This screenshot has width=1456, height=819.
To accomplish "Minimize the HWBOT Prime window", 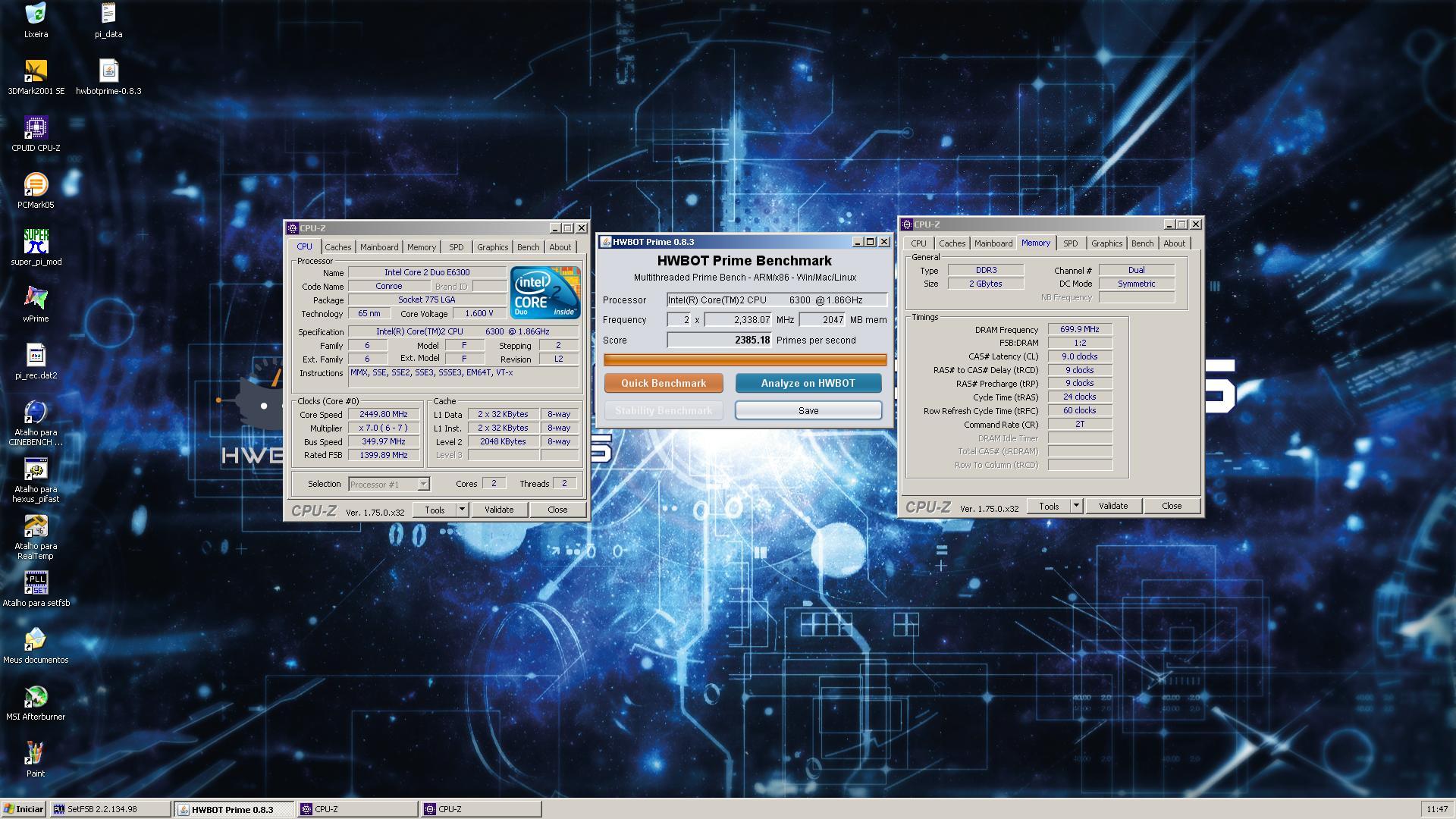I will click(858, 242).
